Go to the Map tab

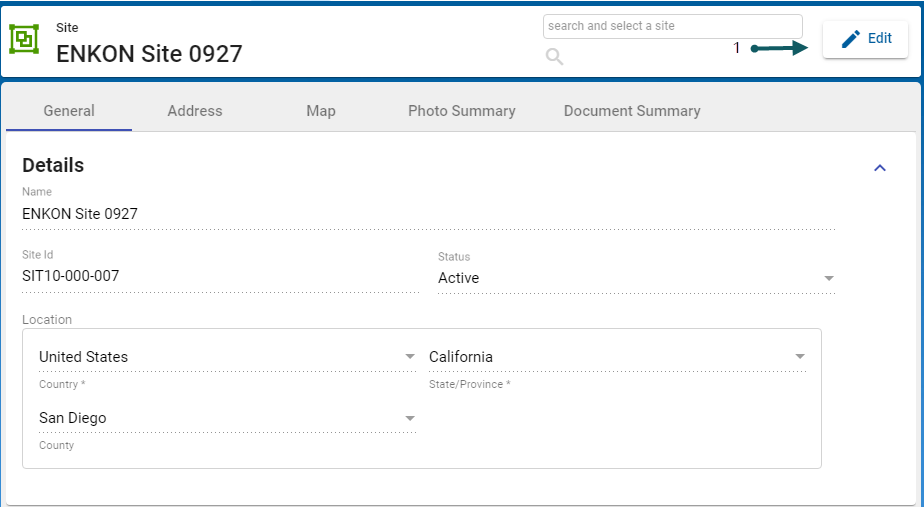321,111
